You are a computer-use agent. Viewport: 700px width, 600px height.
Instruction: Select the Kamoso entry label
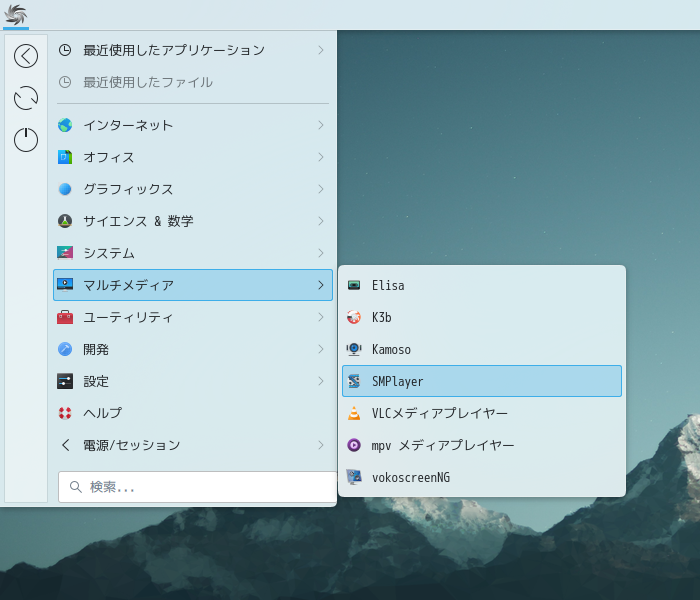click(x=392, y=349)
